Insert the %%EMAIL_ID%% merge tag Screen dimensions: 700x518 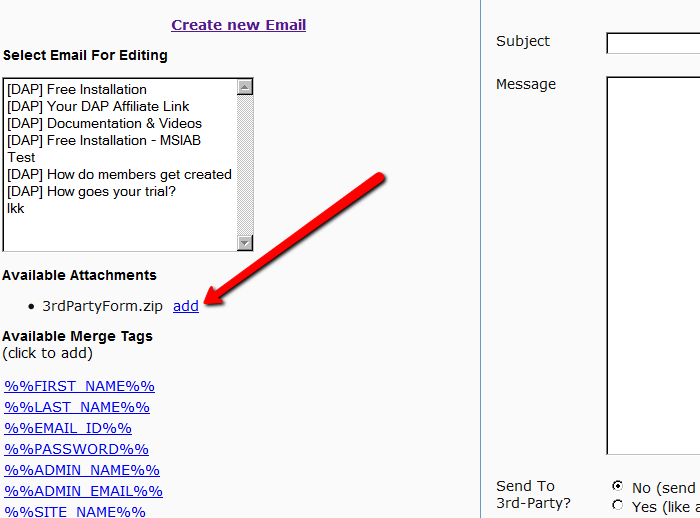coord(68,428)
